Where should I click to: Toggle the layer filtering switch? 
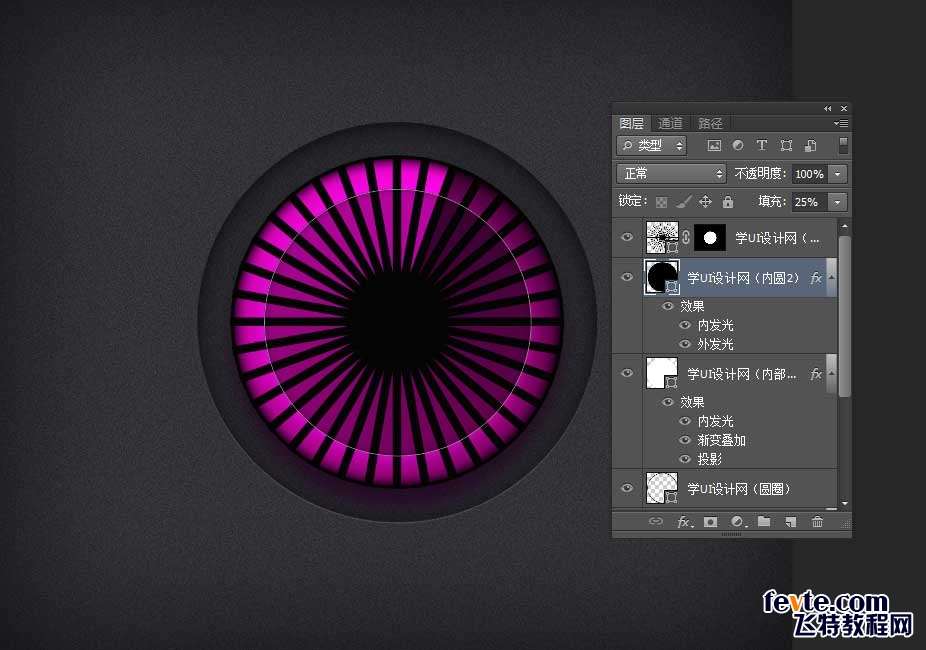point(843,145)
